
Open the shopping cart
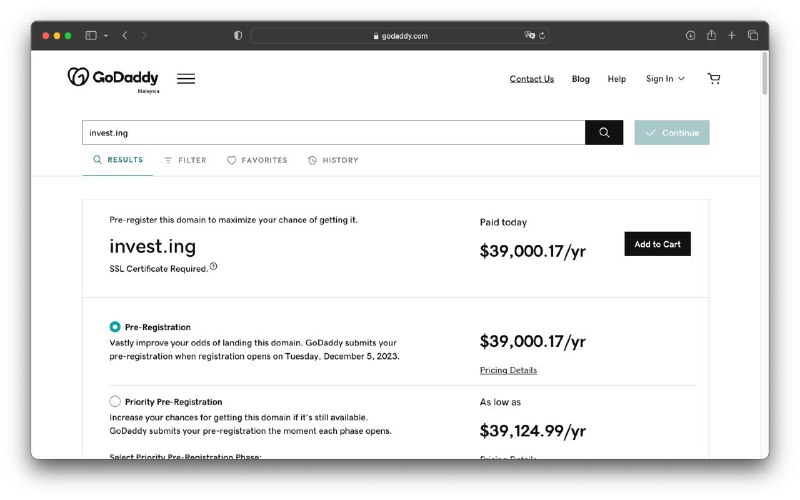tap(713, 79)
